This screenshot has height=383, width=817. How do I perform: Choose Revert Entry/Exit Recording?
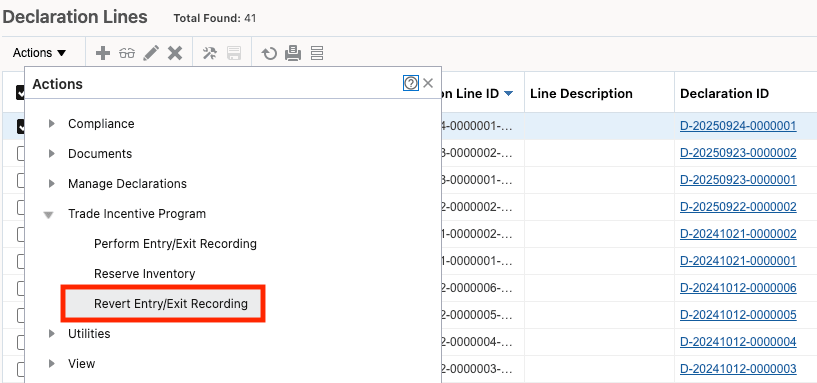point(170,303)
